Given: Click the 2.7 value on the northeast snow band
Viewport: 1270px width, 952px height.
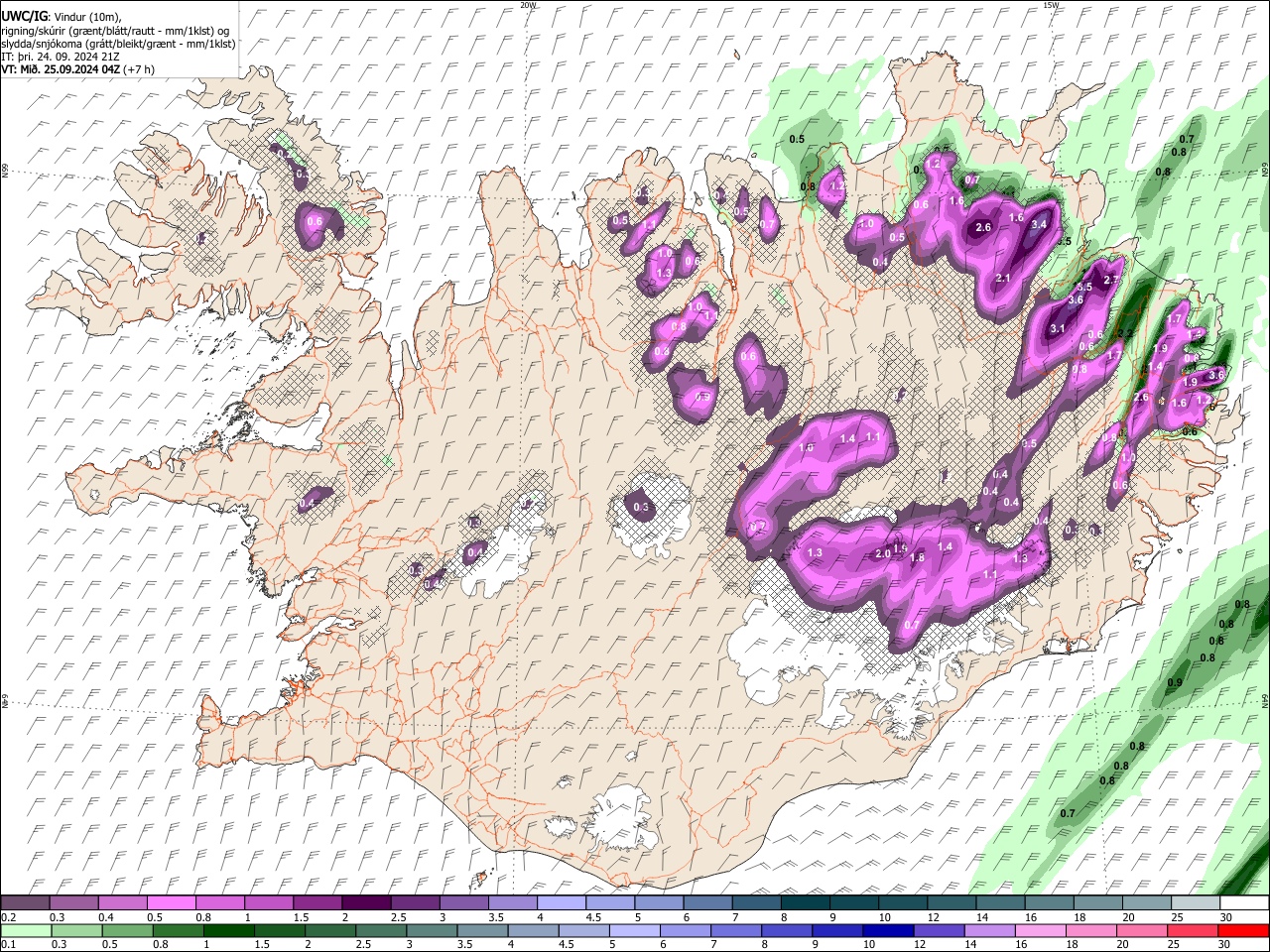Looking at the screenshot, I should pos(1110,281).
